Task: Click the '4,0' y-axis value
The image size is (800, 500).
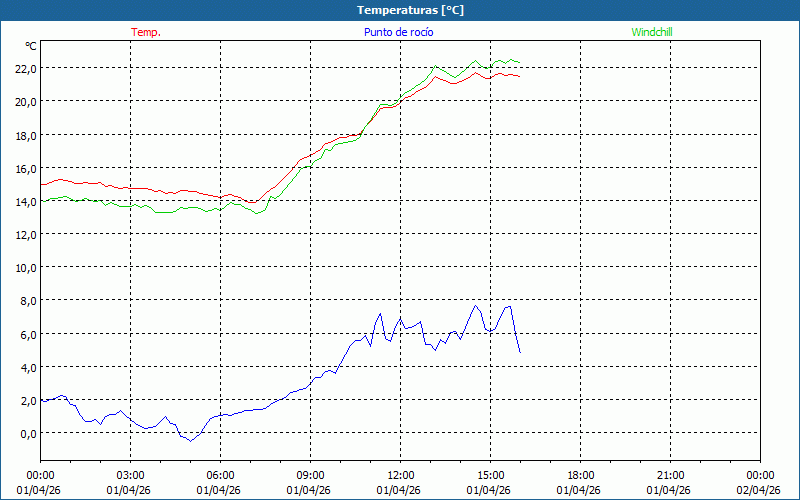Action: 28,368
